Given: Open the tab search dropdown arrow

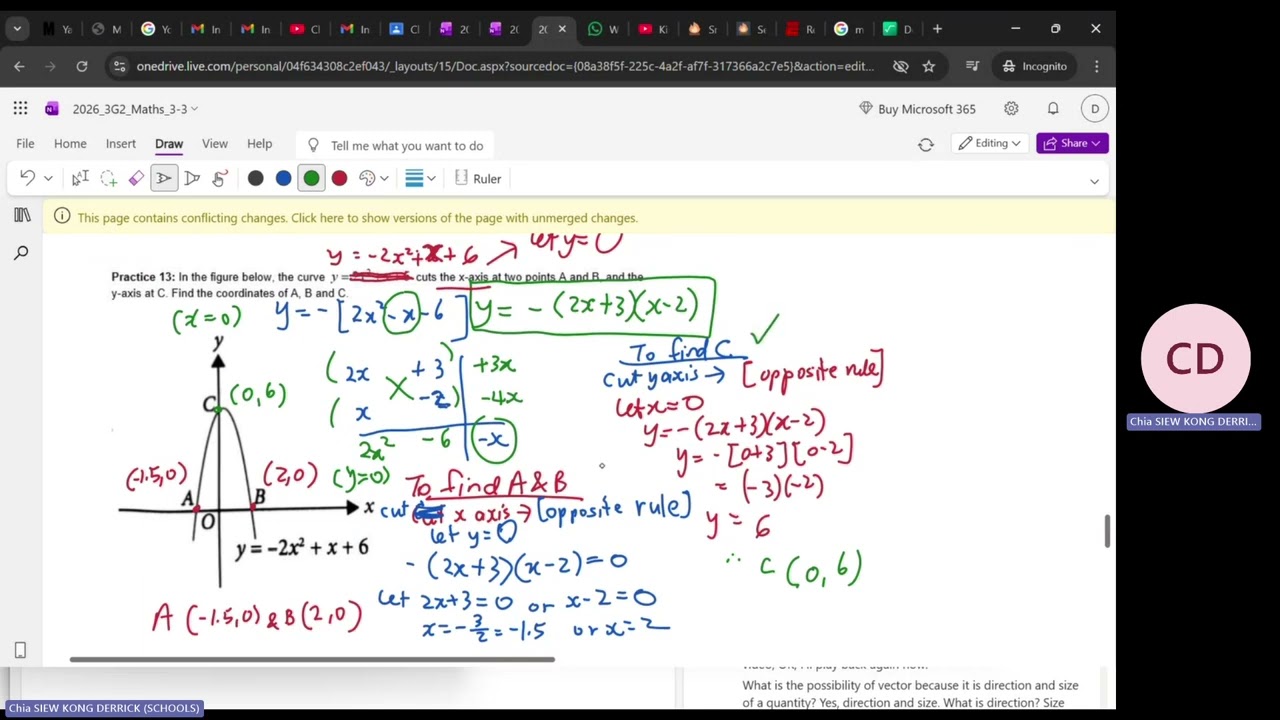Looking at the screenshot, I should (x=17, y=29).
